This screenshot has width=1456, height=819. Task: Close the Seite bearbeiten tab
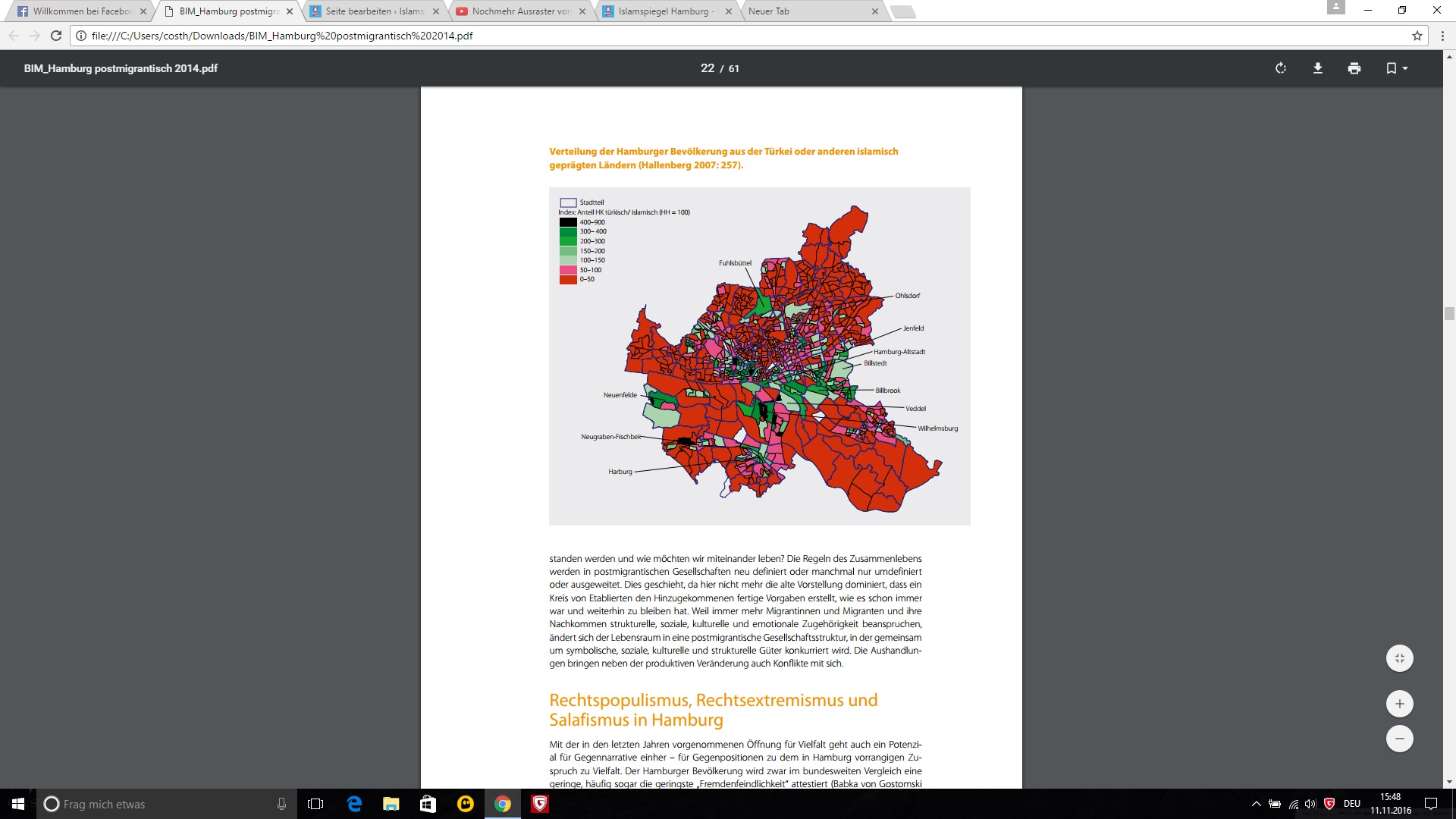436,11
